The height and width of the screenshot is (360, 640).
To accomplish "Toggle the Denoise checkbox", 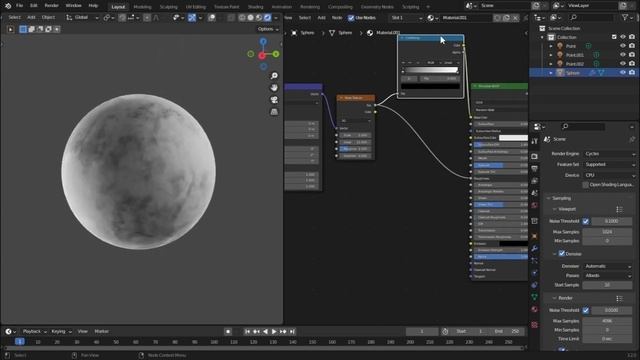I will point(562,253).
